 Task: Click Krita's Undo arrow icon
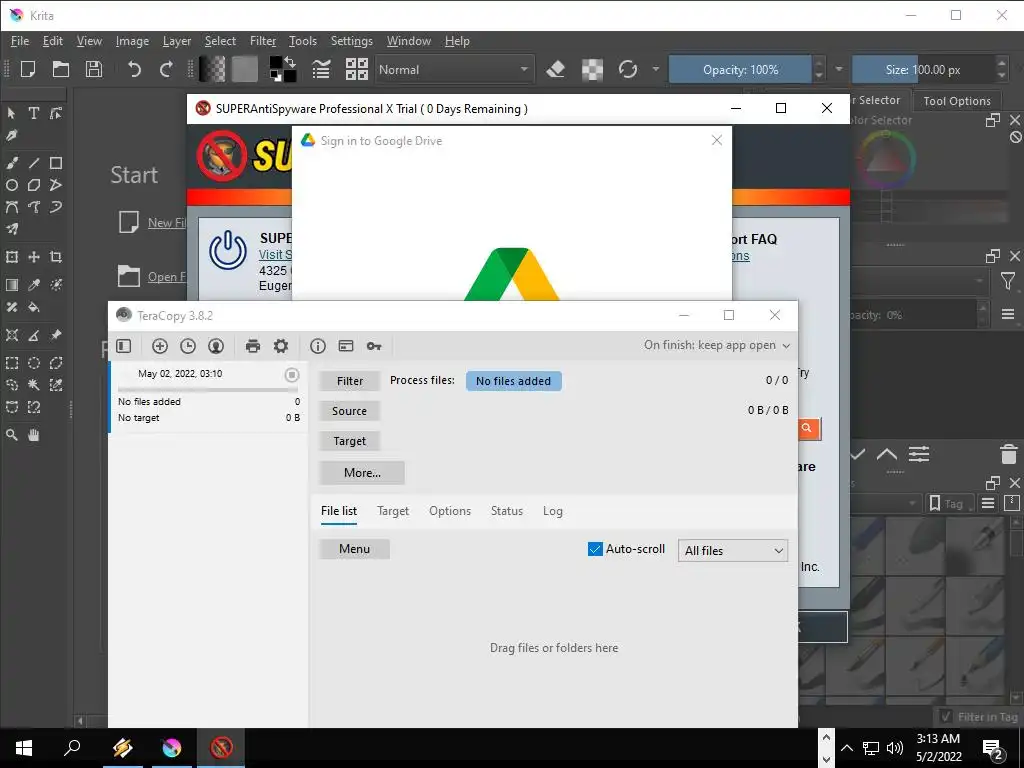pos(134,69)
